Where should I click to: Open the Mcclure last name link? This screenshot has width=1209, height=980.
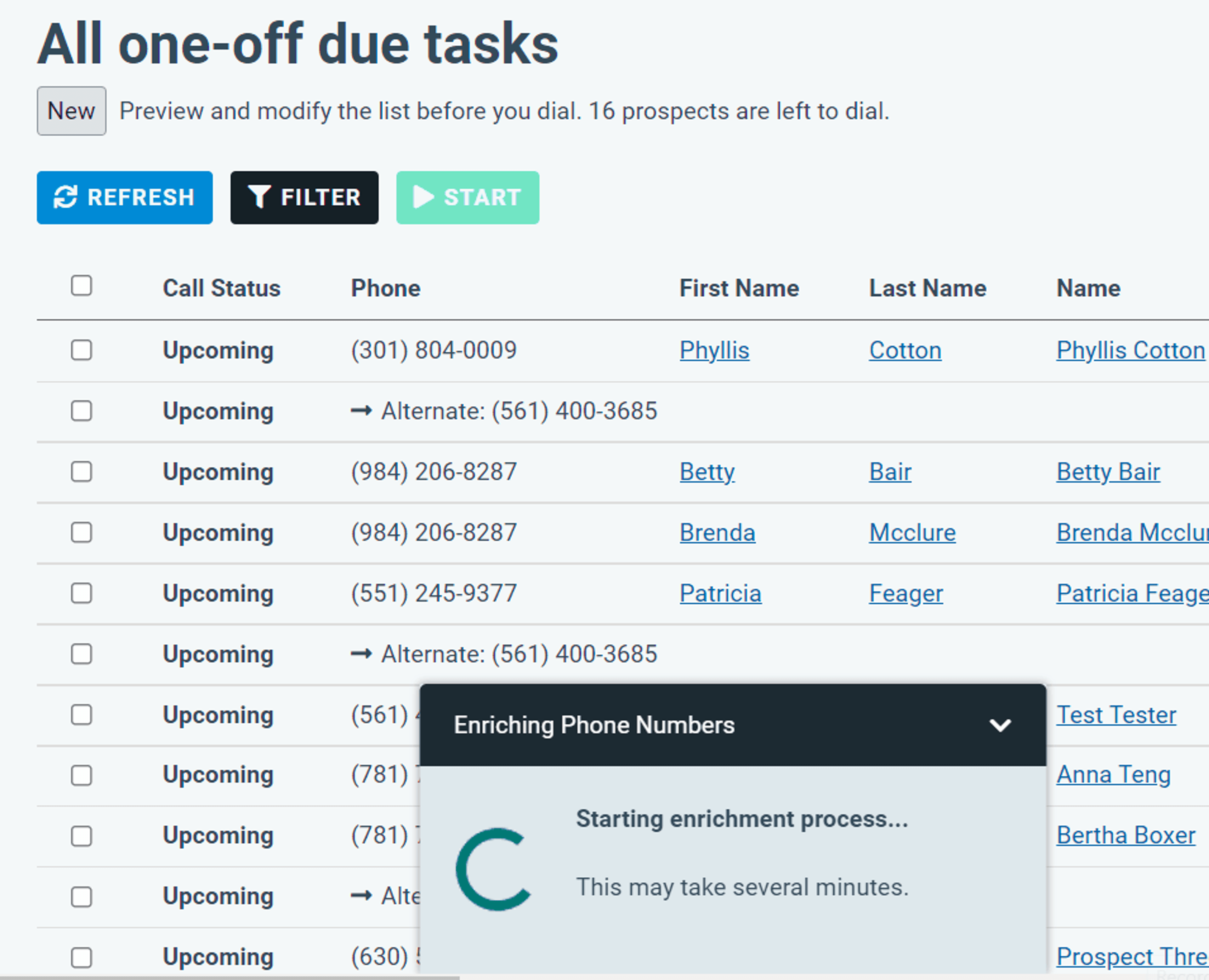pos(912,533)
